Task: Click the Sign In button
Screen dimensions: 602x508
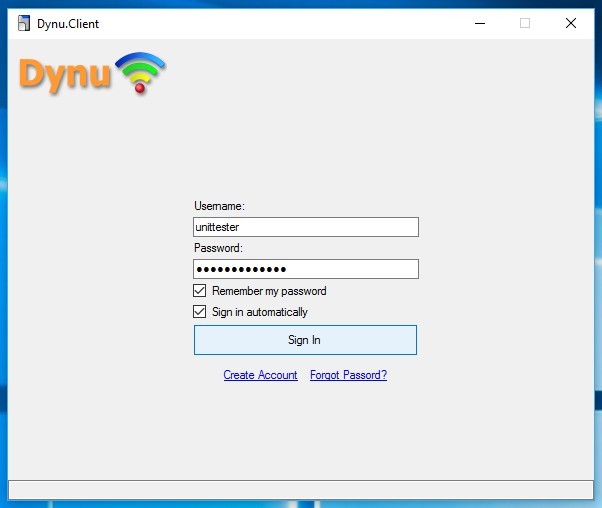Action: click(305, 340)
